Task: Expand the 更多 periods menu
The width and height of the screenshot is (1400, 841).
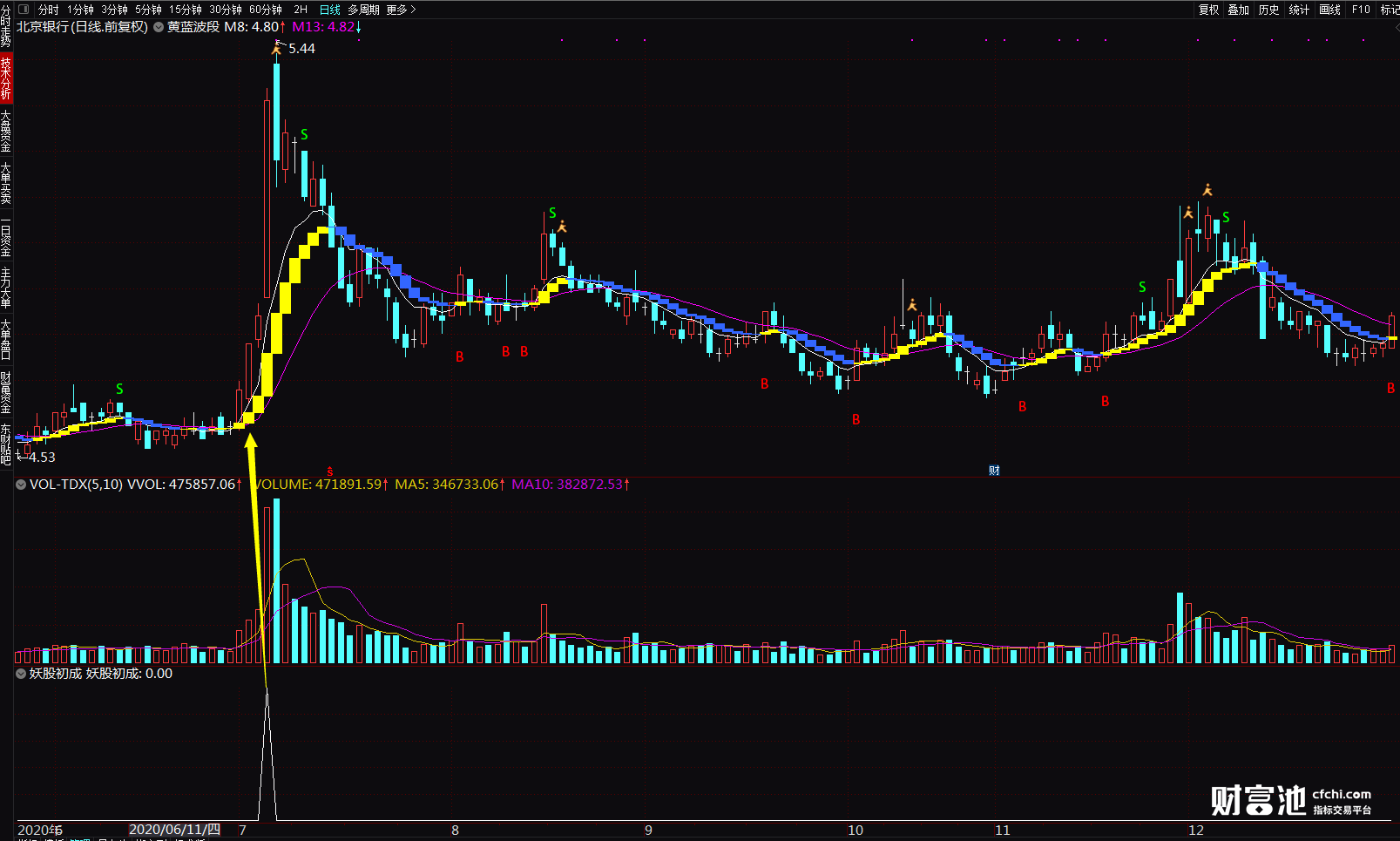Action: point(401,10)
